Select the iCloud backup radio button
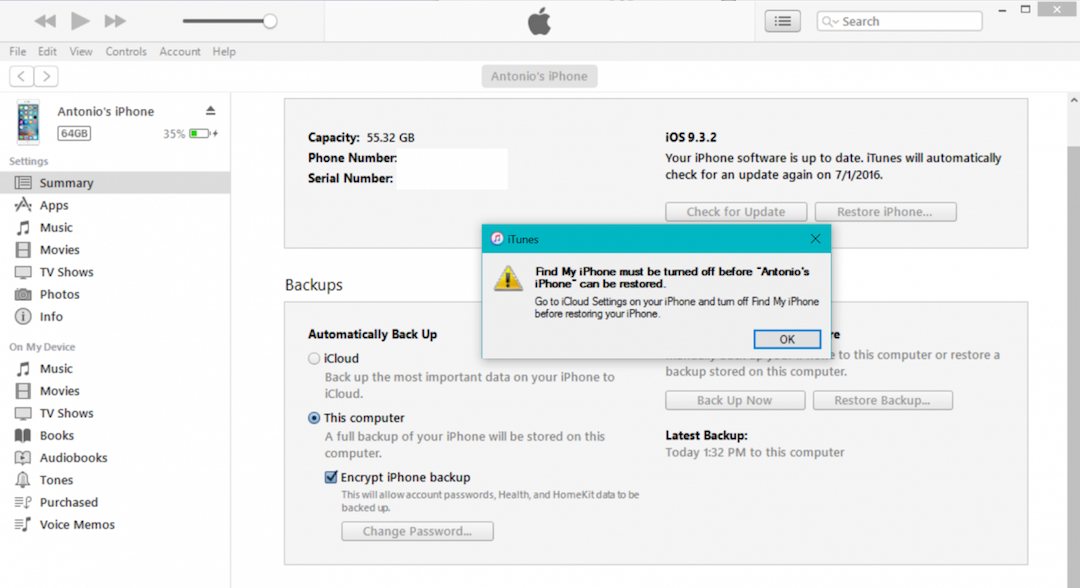 (x=314, y=358)
